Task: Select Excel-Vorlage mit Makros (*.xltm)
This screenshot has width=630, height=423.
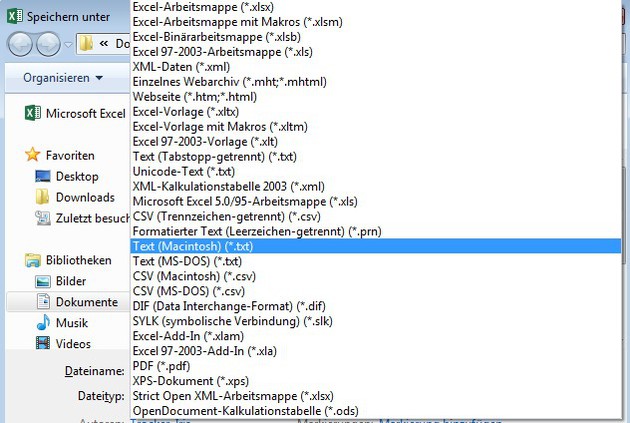Action: 376,127
